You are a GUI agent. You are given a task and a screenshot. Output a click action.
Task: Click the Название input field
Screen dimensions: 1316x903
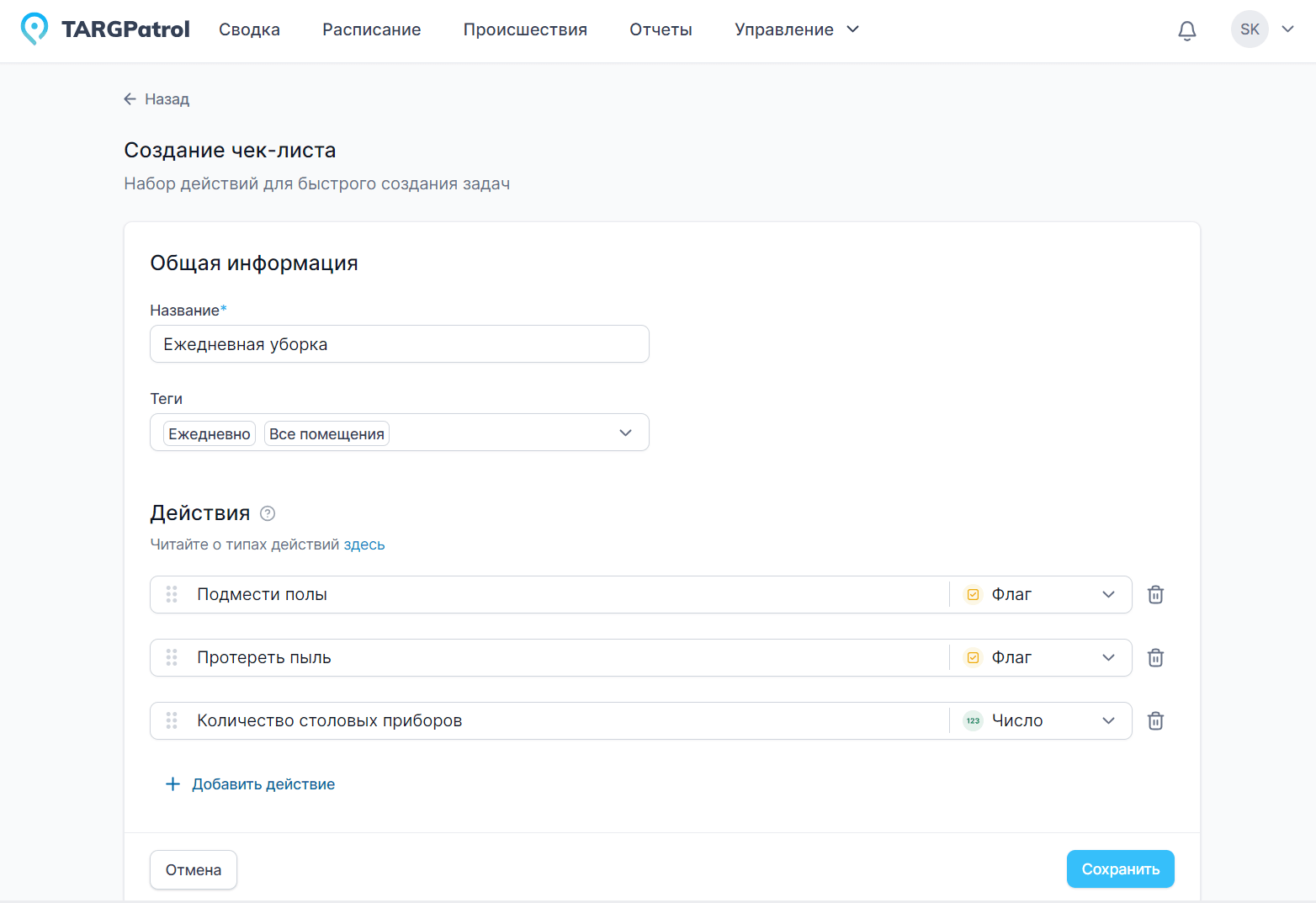399,343
